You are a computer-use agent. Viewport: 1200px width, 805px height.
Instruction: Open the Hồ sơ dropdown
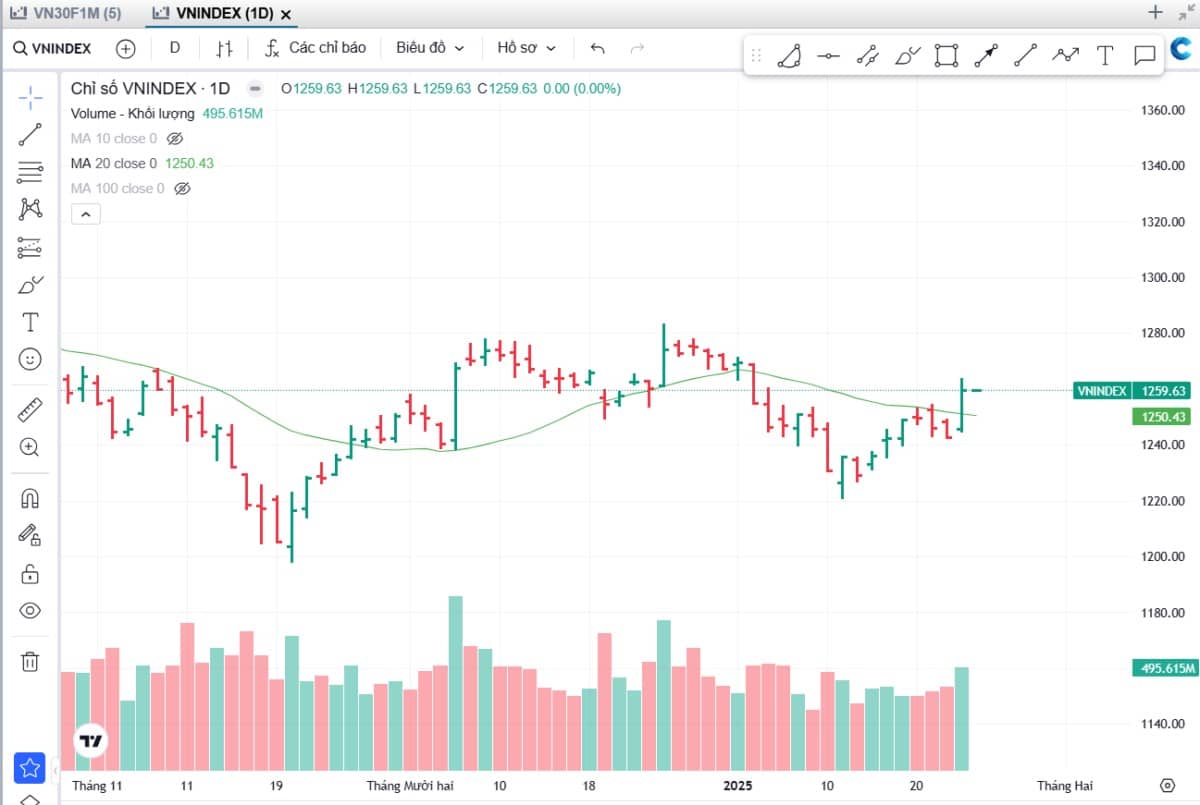(x=526, y=48)
